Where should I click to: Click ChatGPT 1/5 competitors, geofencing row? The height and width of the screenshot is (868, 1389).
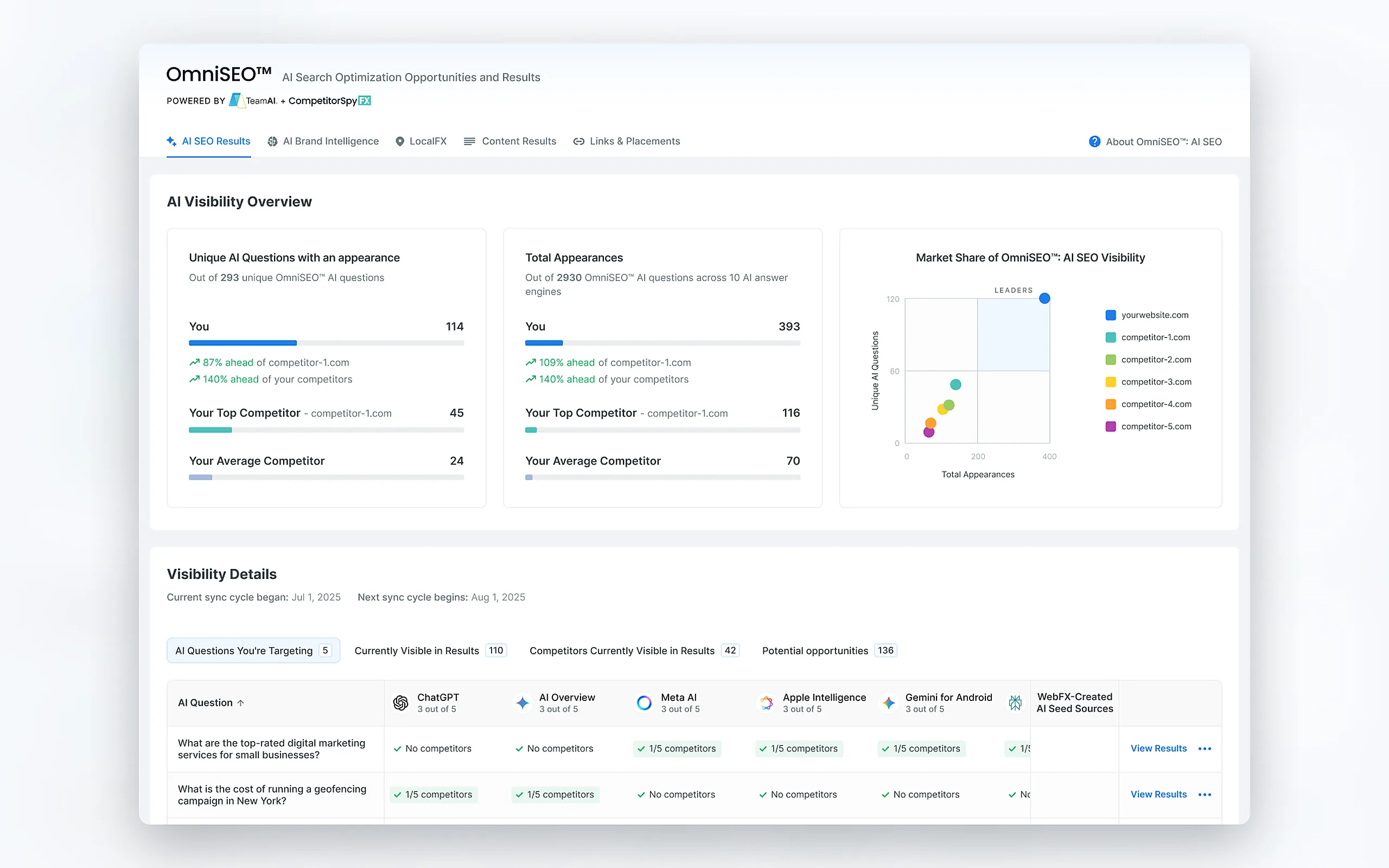(x=434, y=795)
